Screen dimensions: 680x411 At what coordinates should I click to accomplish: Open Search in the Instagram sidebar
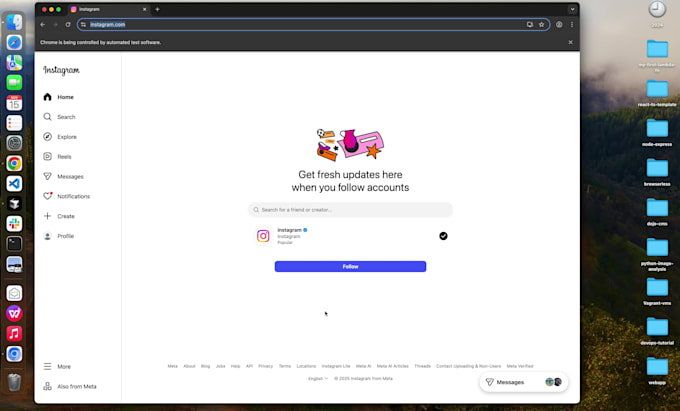[59, 117]
